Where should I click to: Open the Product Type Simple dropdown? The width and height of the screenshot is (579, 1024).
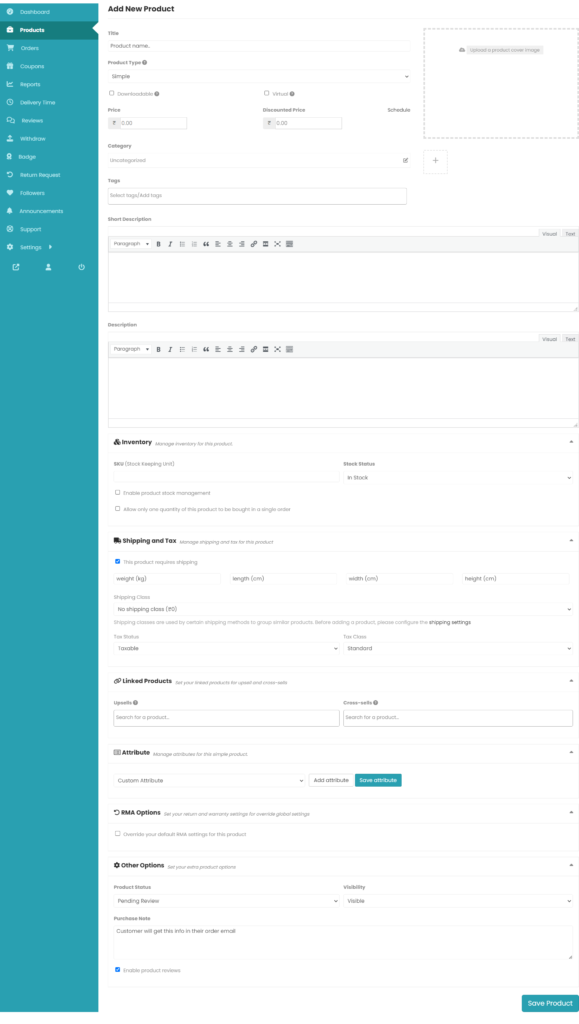(259, 76)
